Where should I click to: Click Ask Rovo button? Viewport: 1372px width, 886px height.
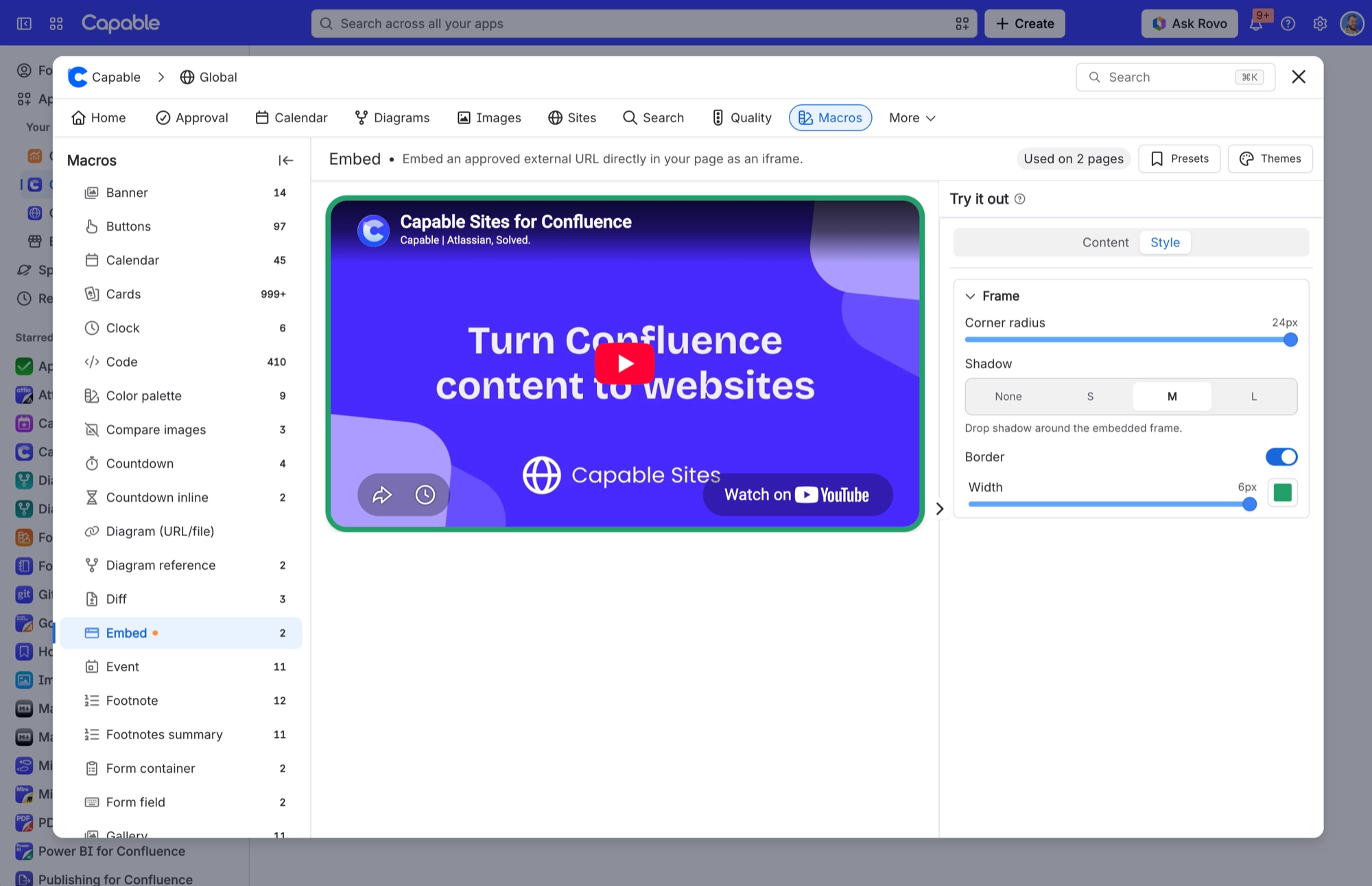click(1189, 23)
